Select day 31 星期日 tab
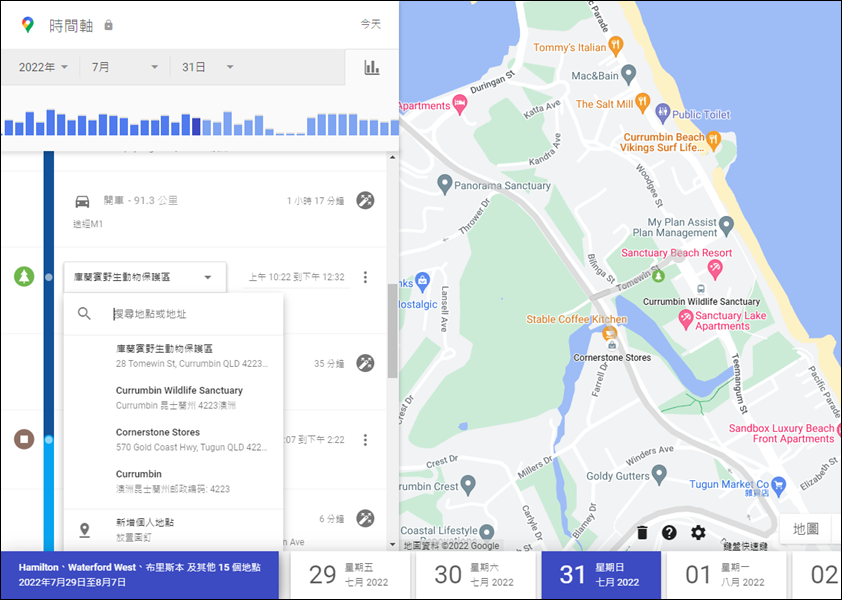 601,575
